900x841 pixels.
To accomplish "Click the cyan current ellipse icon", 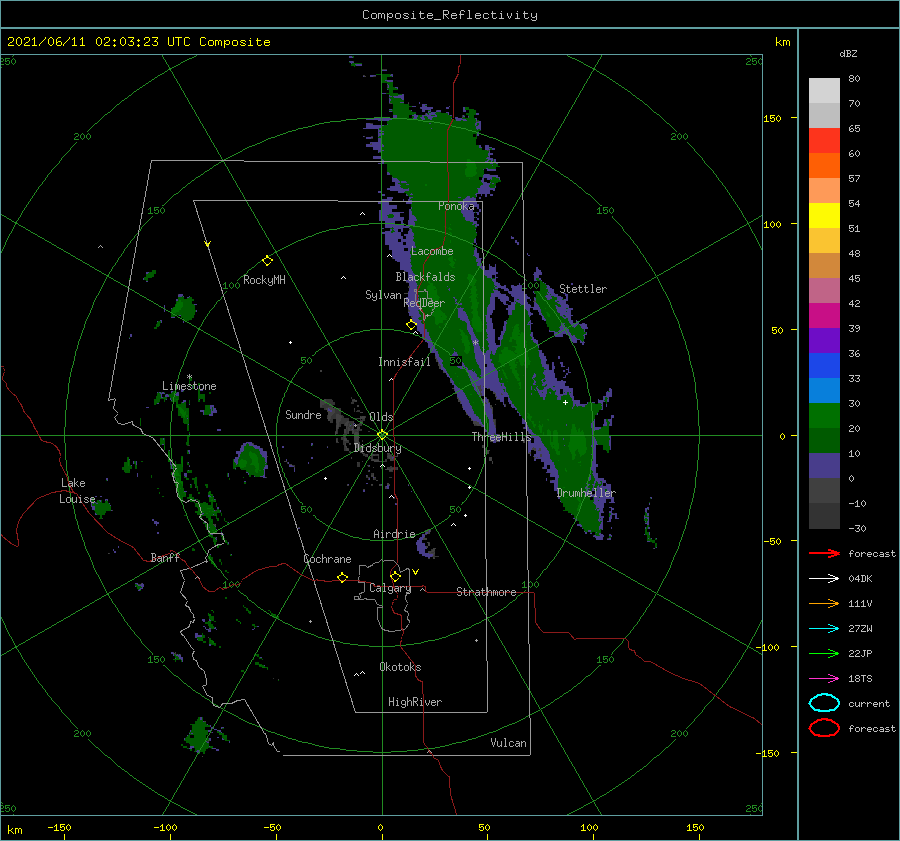I will 824,703.
